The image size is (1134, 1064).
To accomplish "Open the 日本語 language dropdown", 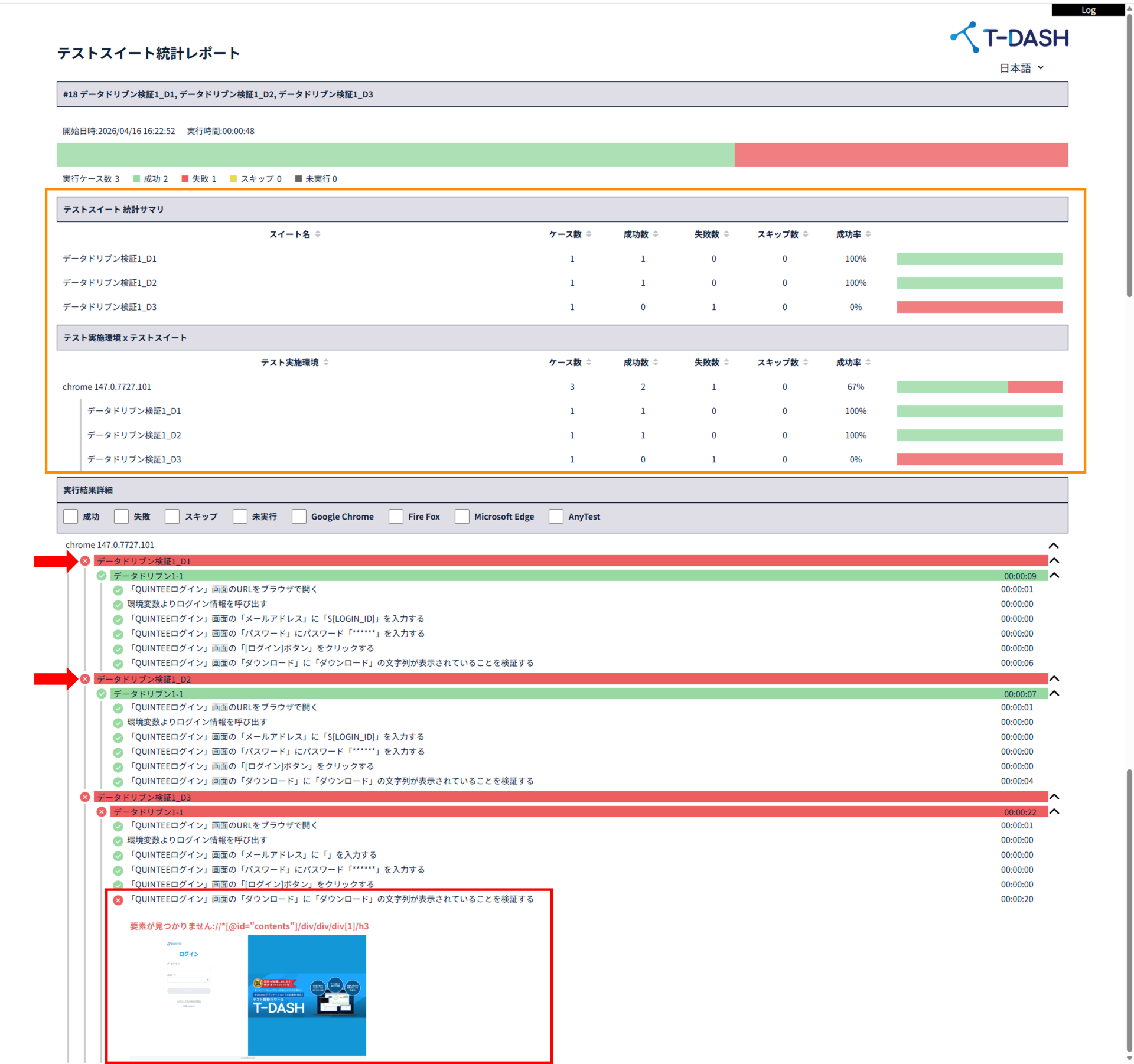I will (x=1022, y=68).
